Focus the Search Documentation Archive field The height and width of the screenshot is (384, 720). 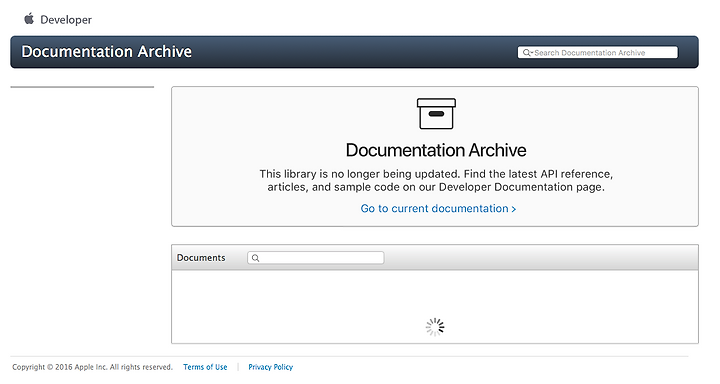pyautogui.click(x=597, y=52)
